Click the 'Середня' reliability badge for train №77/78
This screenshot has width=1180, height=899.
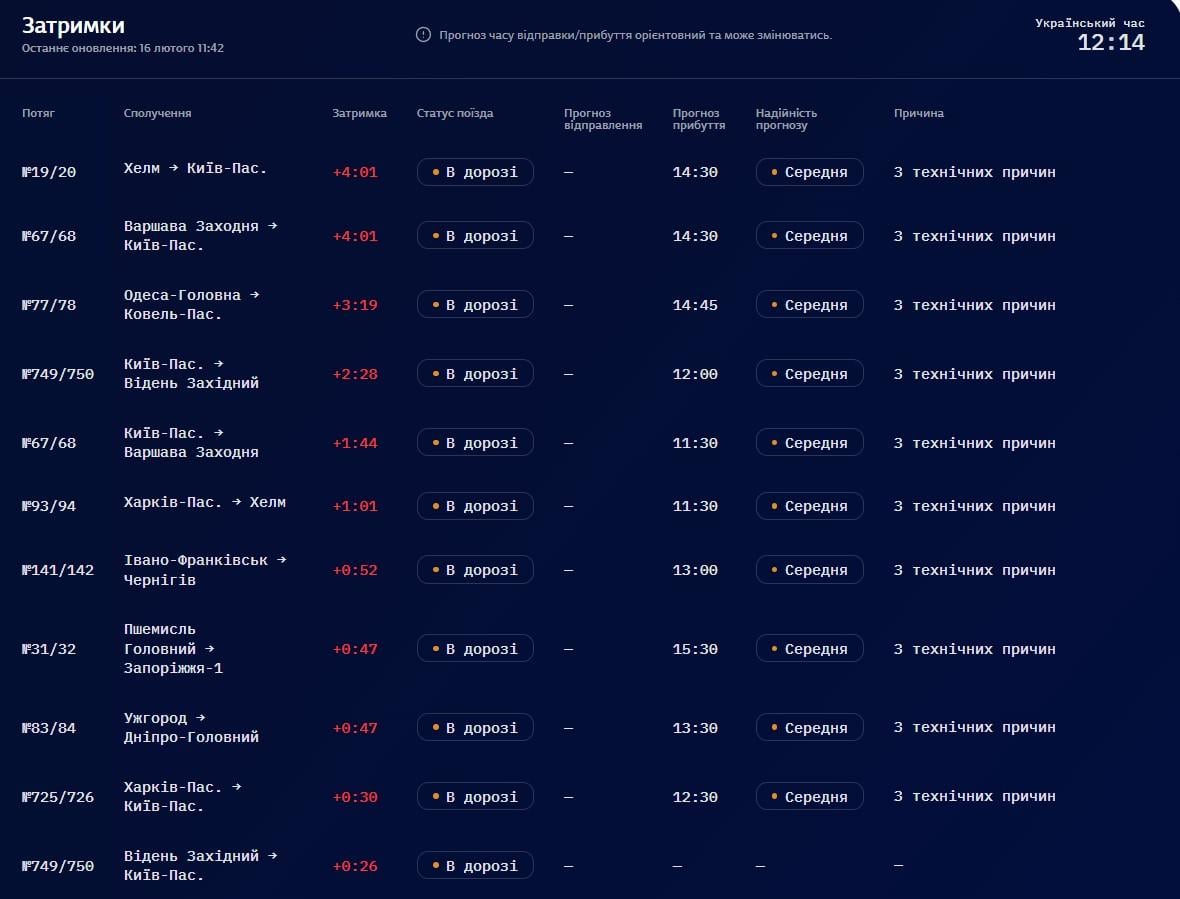click(x=809, y=305)
